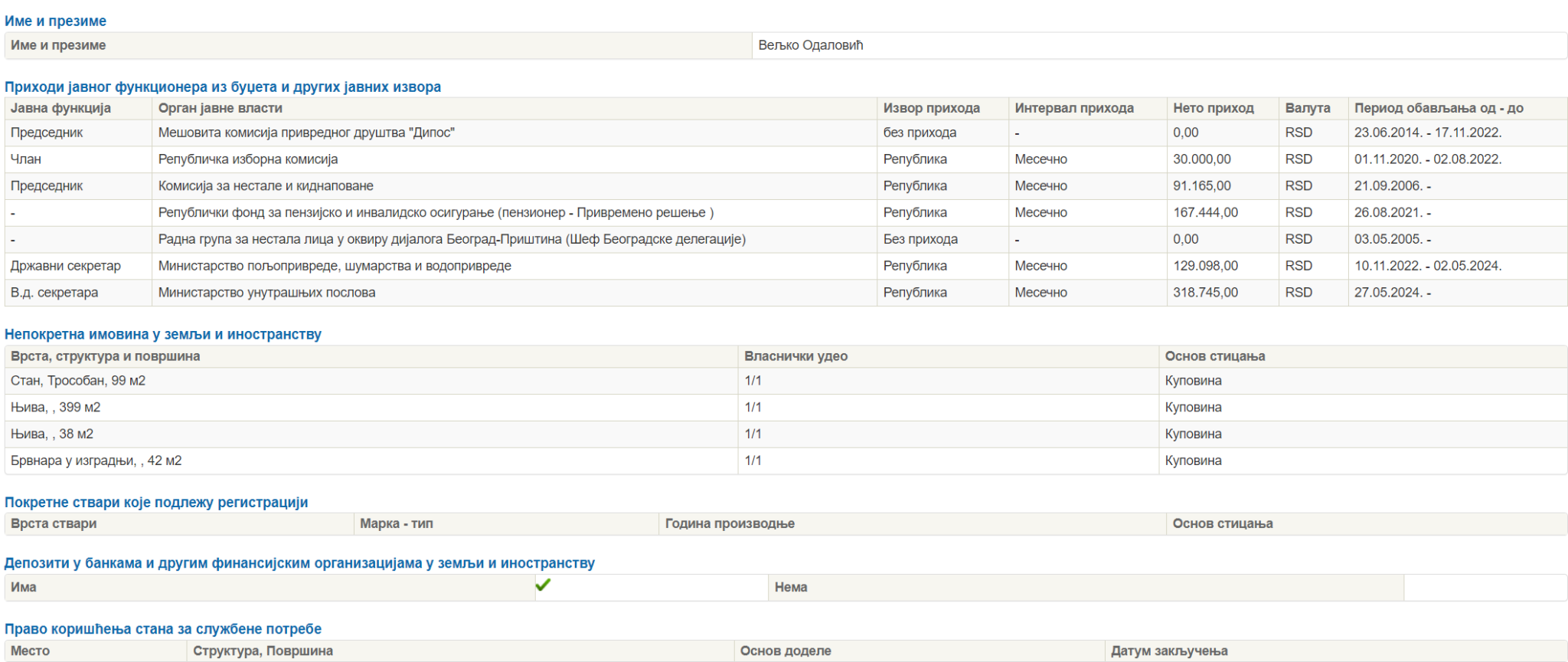Click the Орган јавне власти column header
The width and height of the screenshot is (1568, 662).
point(220,108)
